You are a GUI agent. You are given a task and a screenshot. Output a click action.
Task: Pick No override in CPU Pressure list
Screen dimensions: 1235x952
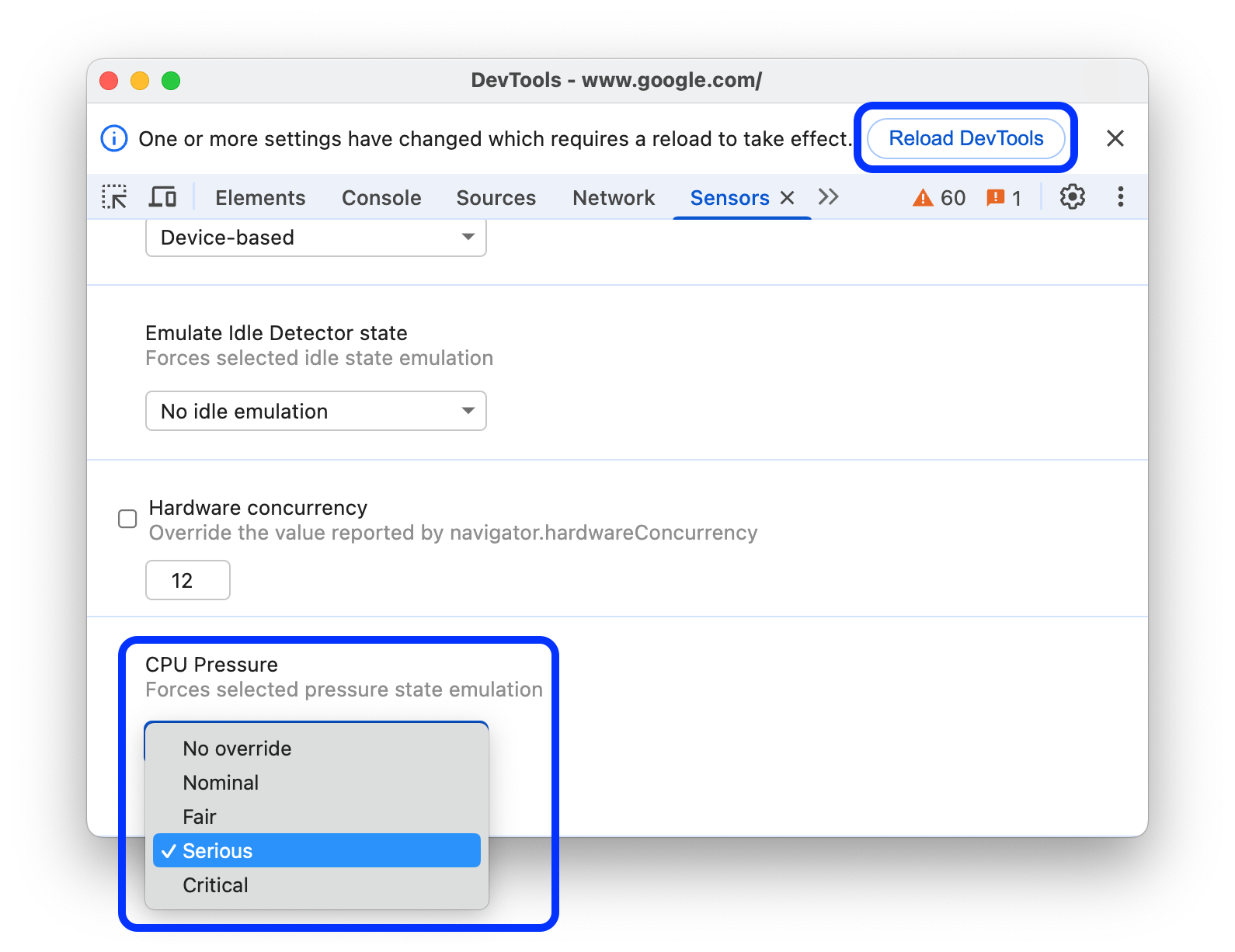[x=238, y=749]
